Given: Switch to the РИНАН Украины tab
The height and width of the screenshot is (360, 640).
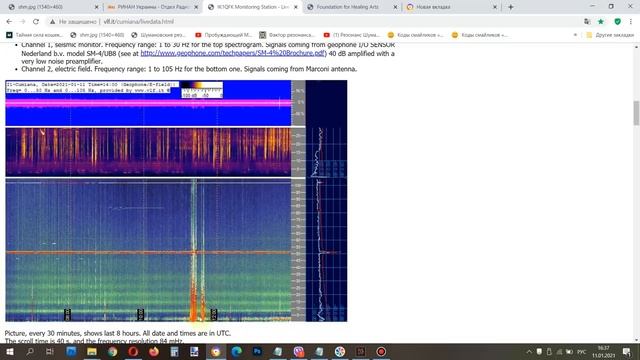Looking at the screenshot, I should (x=153, y=7).
